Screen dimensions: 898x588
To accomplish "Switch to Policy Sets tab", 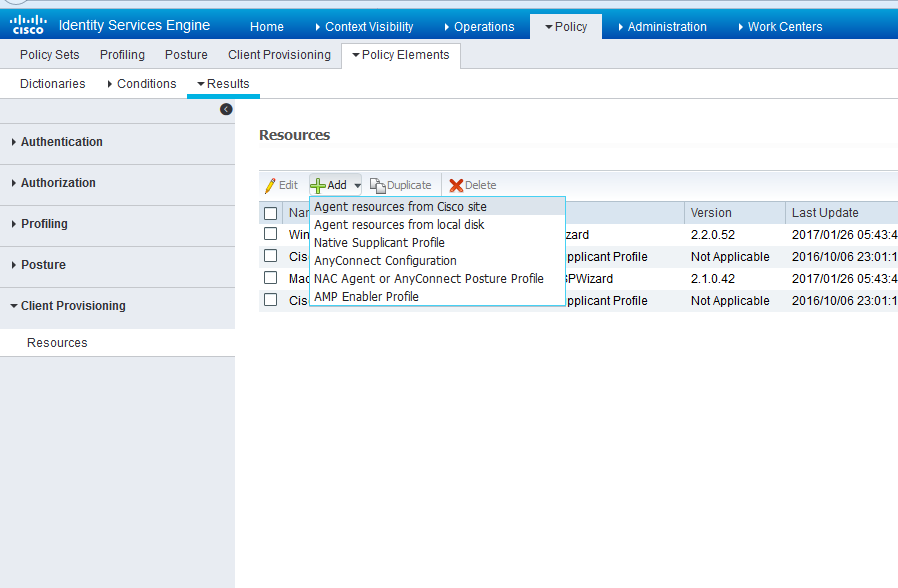I will point(50,55).
